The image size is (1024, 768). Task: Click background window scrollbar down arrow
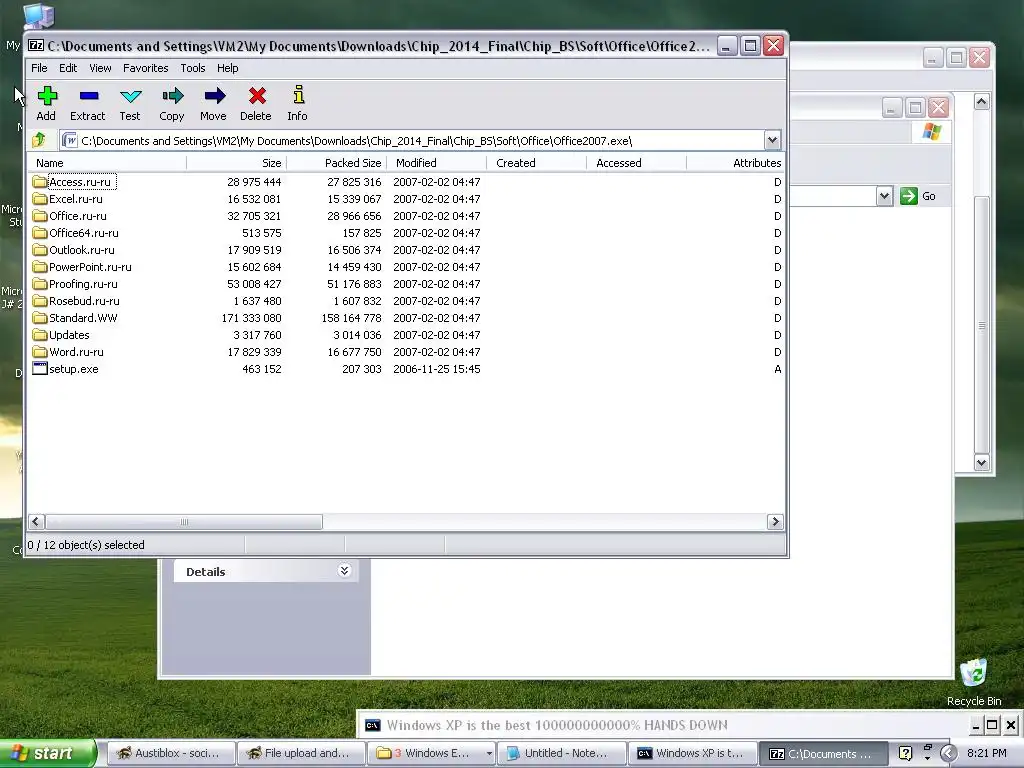981,462
